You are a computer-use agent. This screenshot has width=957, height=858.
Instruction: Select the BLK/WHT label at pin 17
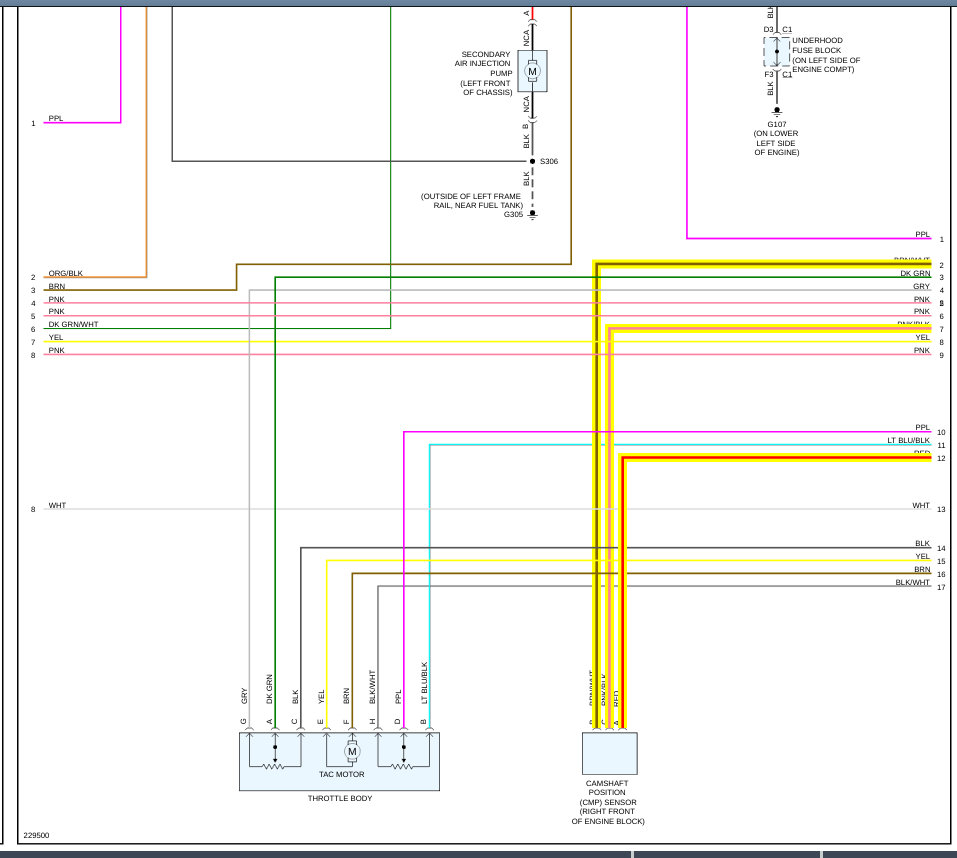(x=912, y=582)
